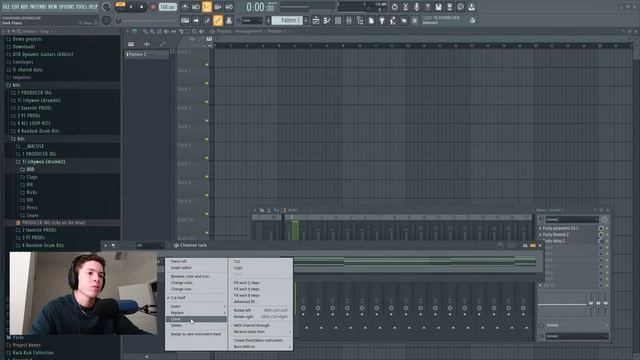Choose Create DirectWave instrument entry
Image resolution: width=640 pixels, height=360 pixels.
tap(260, 340)
